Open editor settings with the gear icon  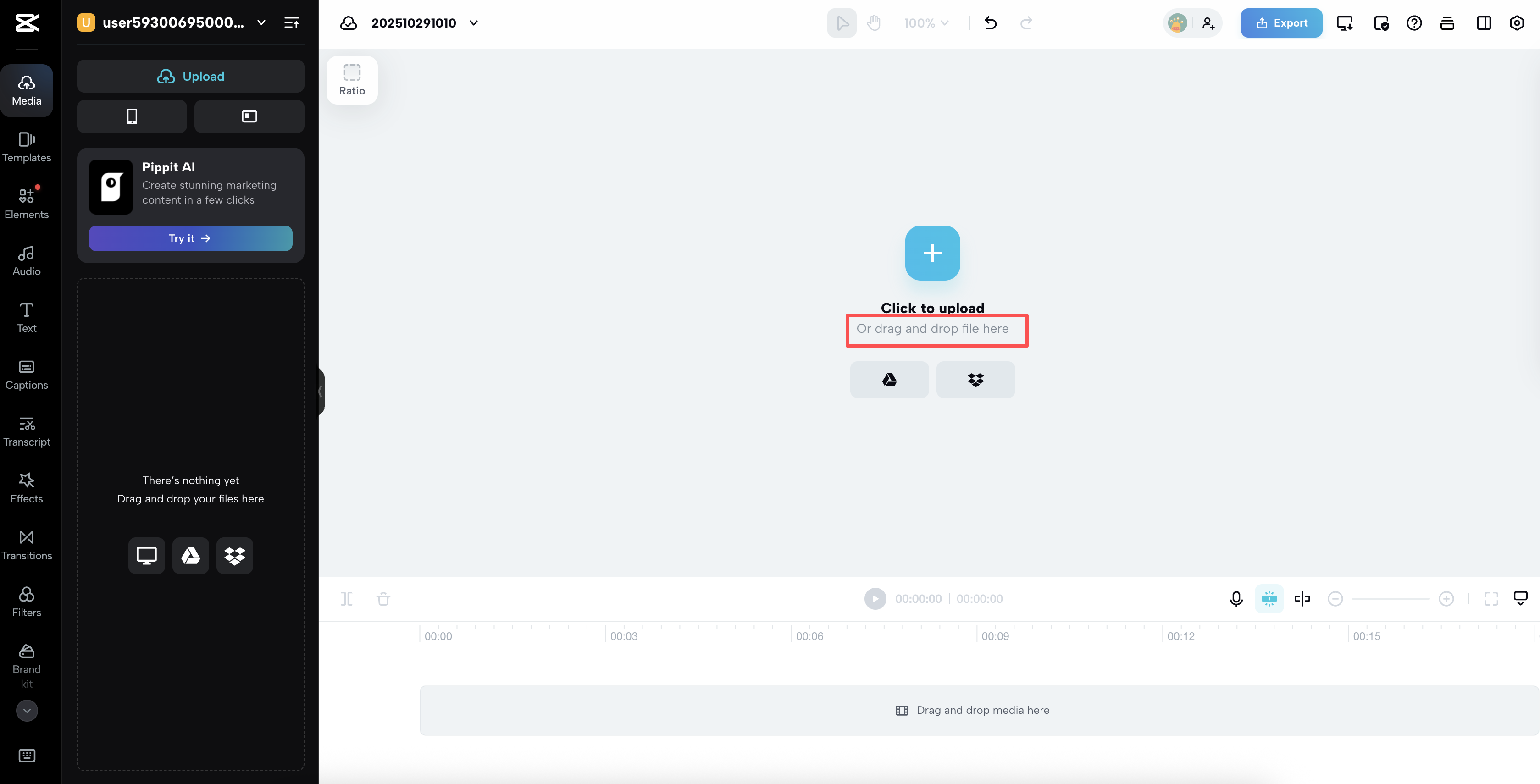(x=1517, y=23)
